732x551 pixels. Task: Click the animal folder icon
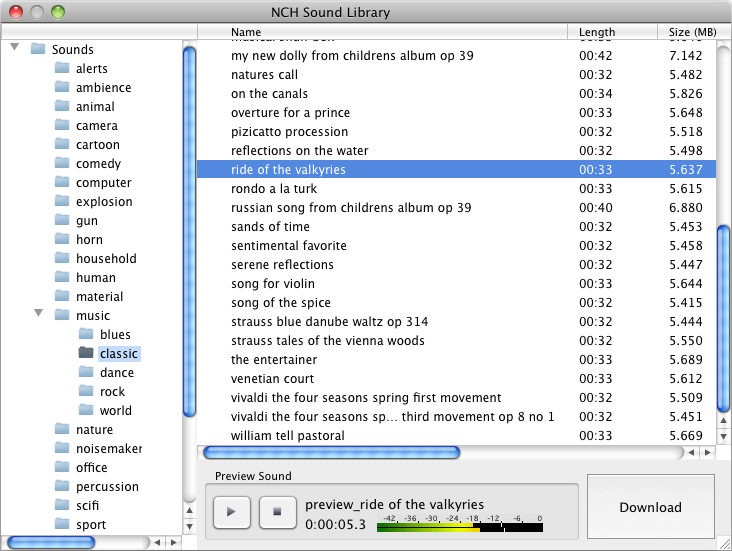(62, 106)
